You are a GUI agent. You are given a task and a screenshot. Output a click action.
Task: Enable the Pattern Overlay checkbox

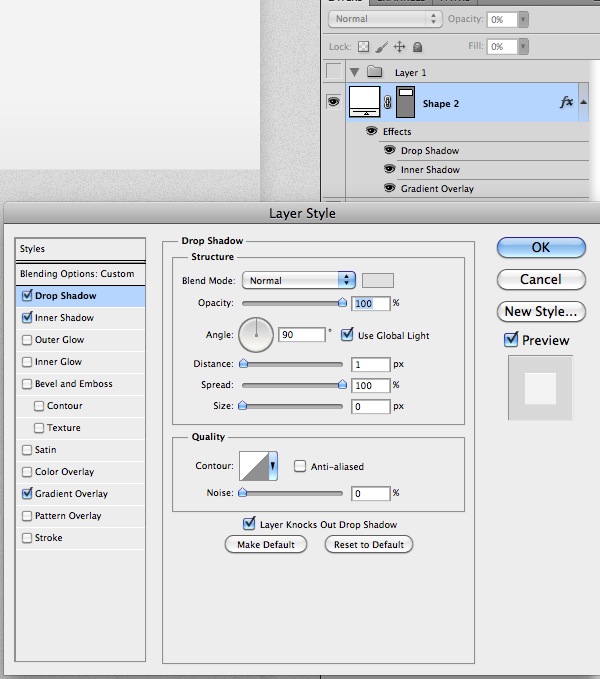coord(27,516)
